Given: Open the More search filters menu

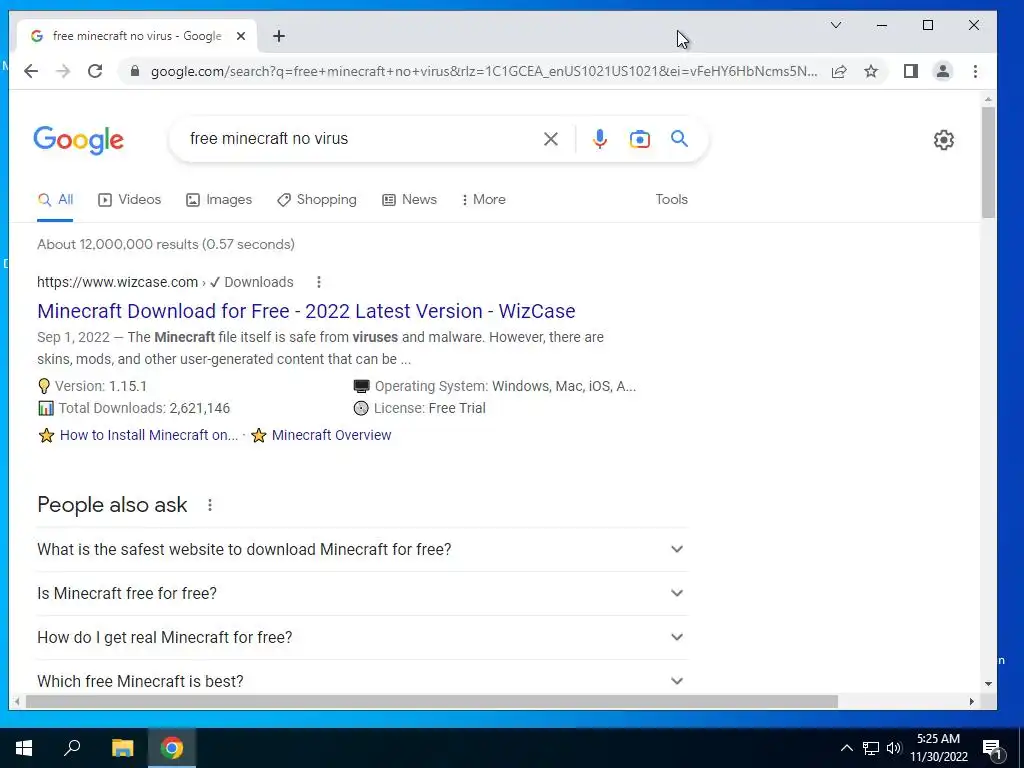Looking at the screenshot, I should (483, 200).
